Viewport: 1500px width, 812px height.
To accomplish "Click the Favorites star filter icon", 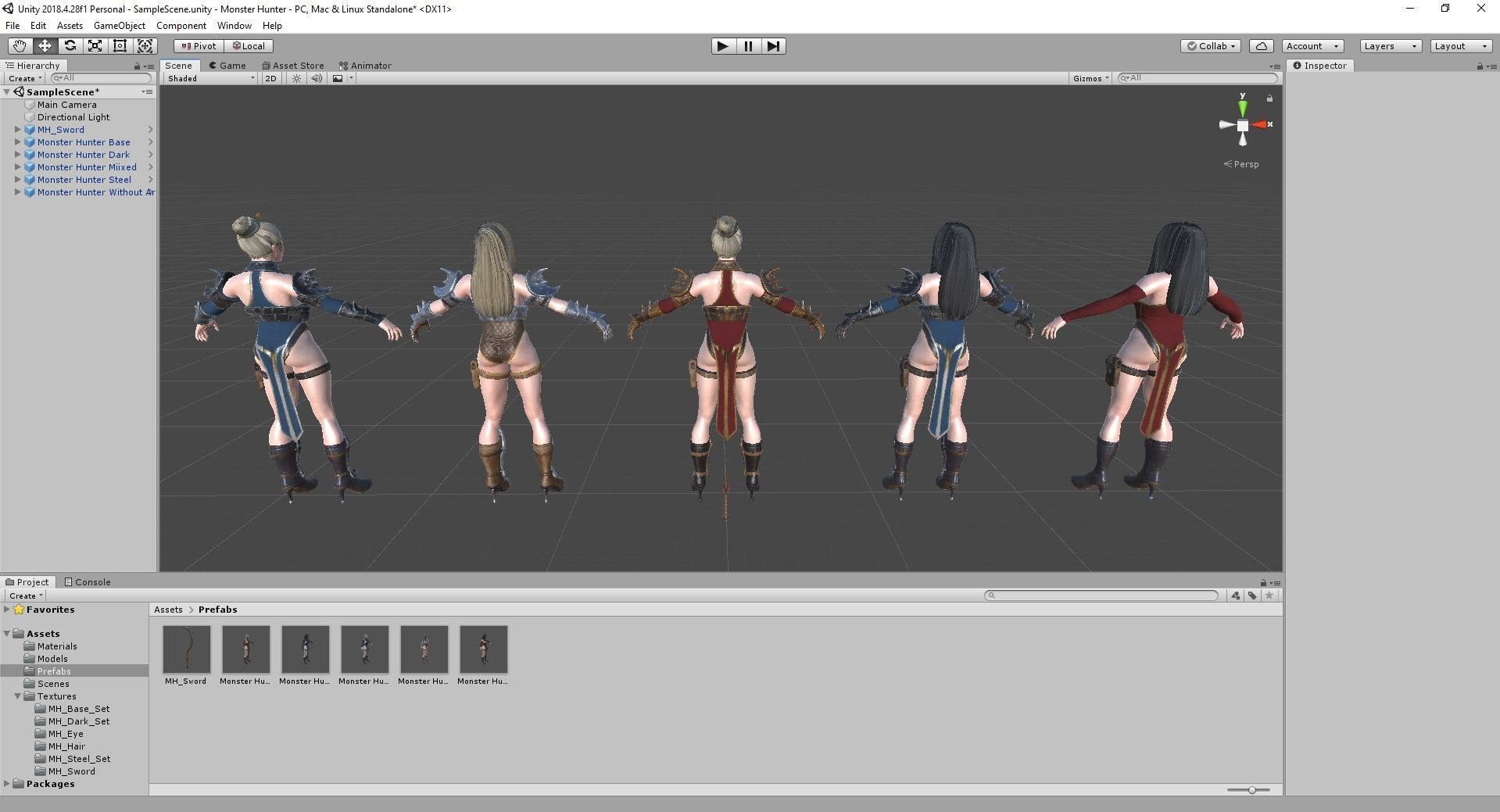I will click(x=1269, y=596).
